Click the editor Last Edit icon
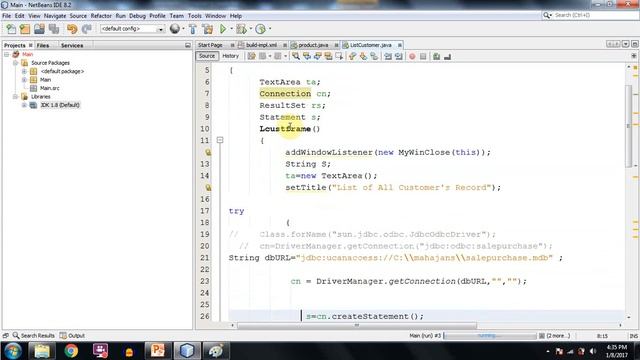This screenshot has width=640, height=360. (251, 56)
